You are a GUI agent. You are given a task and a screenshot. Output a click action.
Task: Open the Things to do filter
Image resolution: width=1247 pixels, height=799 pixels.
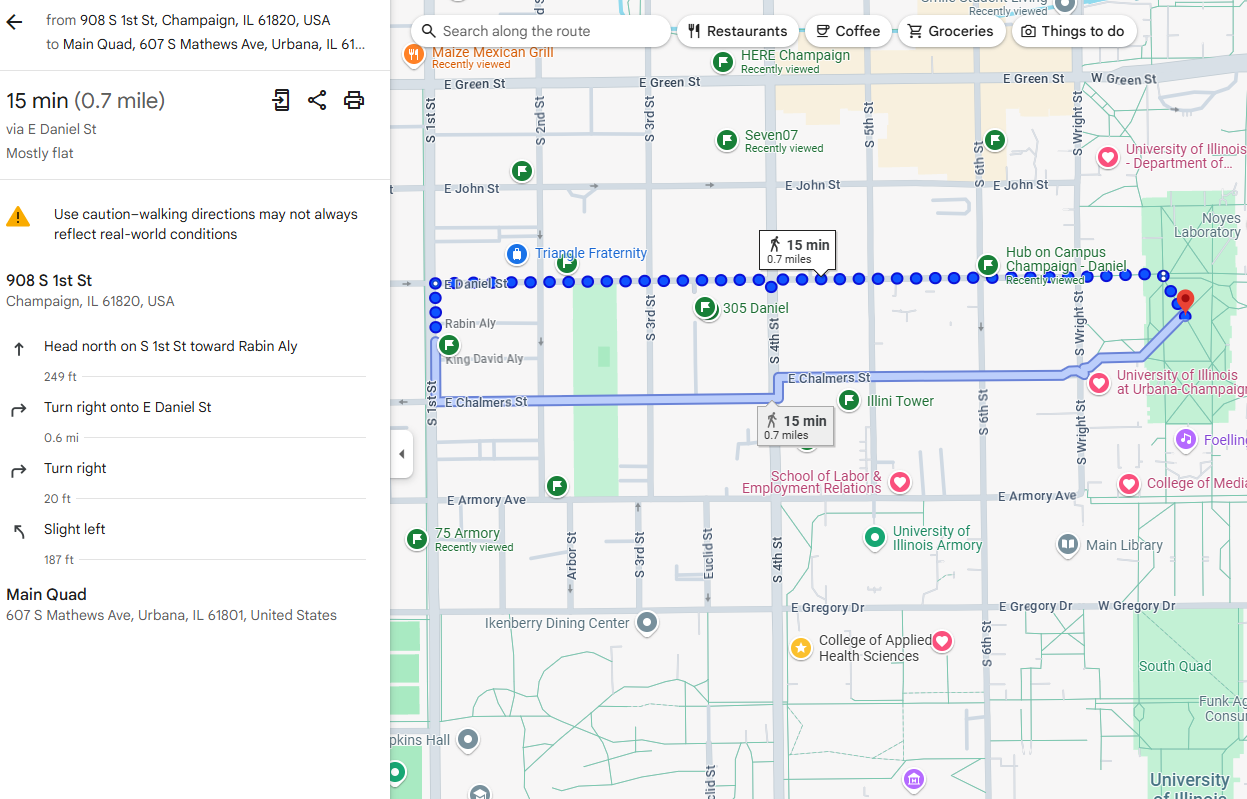click(1073, 31)
